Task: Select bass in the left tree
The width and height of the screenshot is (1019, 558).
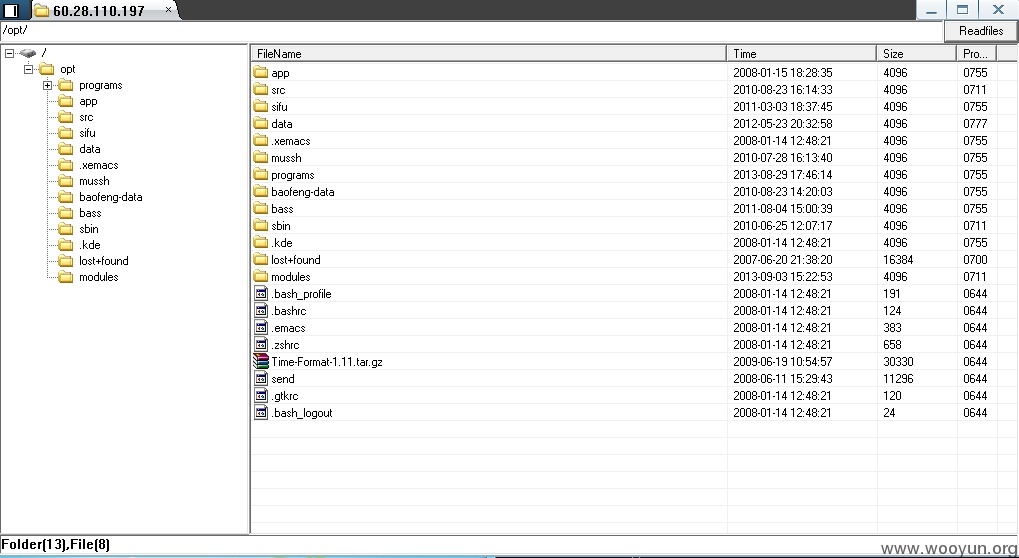Action: (x=90, y=213)
